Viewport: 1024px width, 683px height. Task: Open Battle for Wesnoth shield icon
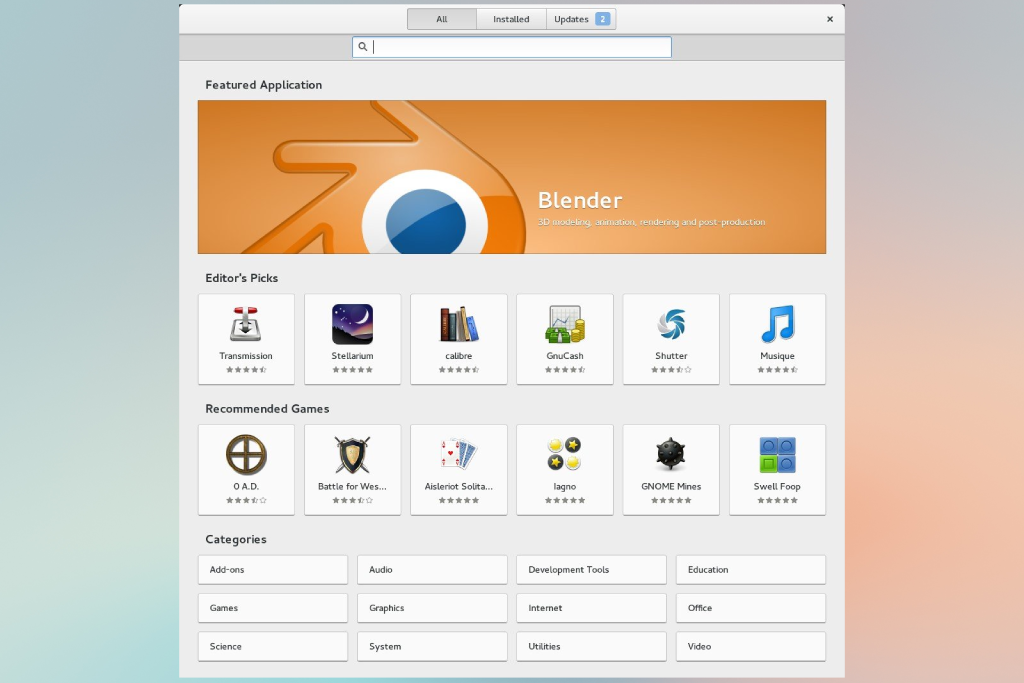pyautogui.click(x=352, y=455)
